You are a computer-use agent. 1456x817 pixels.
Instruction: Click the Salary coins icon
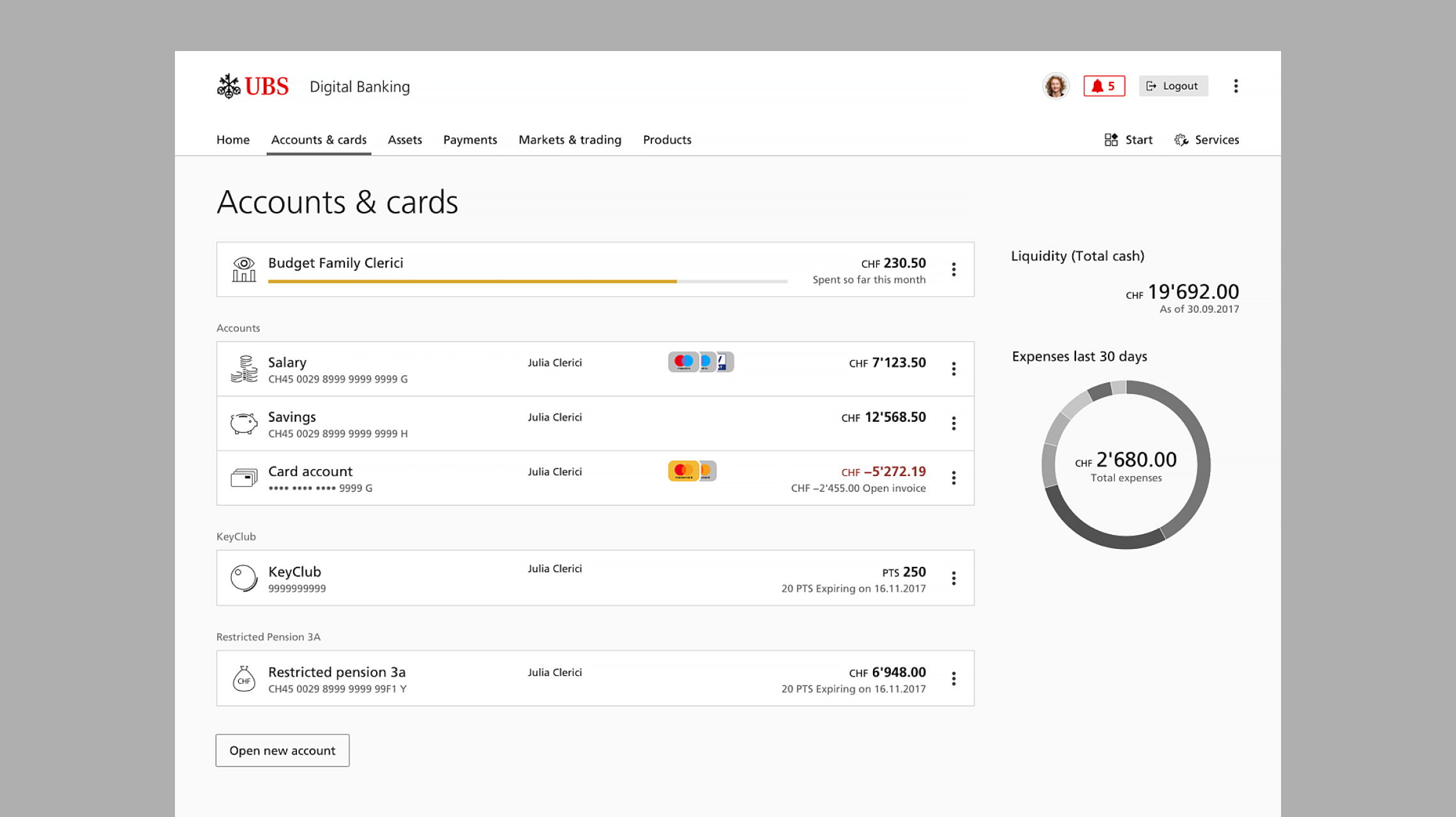[244, 369]
